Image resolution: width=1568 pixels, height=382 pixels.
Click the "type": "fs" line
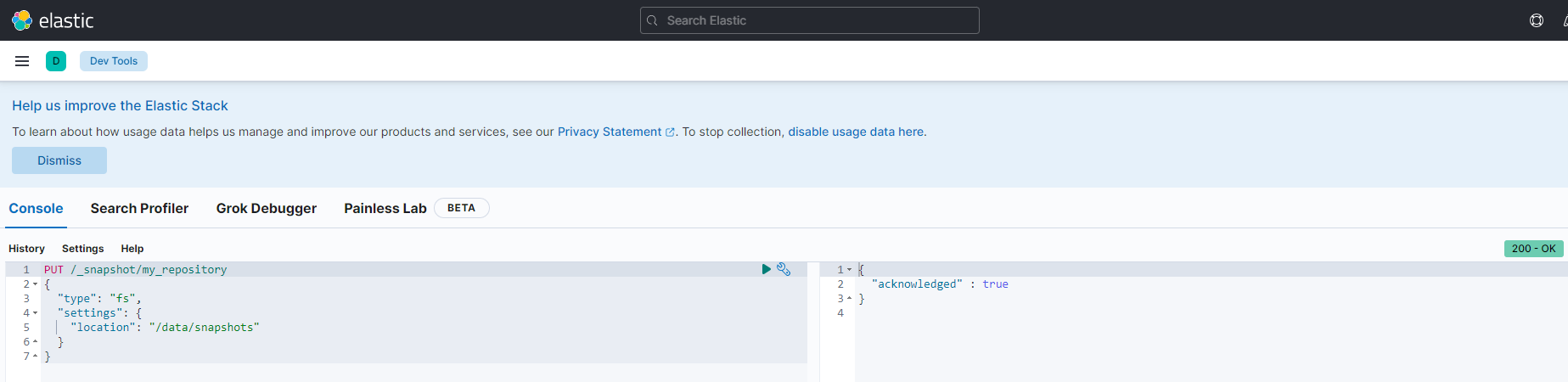click(x=99, y=299)
